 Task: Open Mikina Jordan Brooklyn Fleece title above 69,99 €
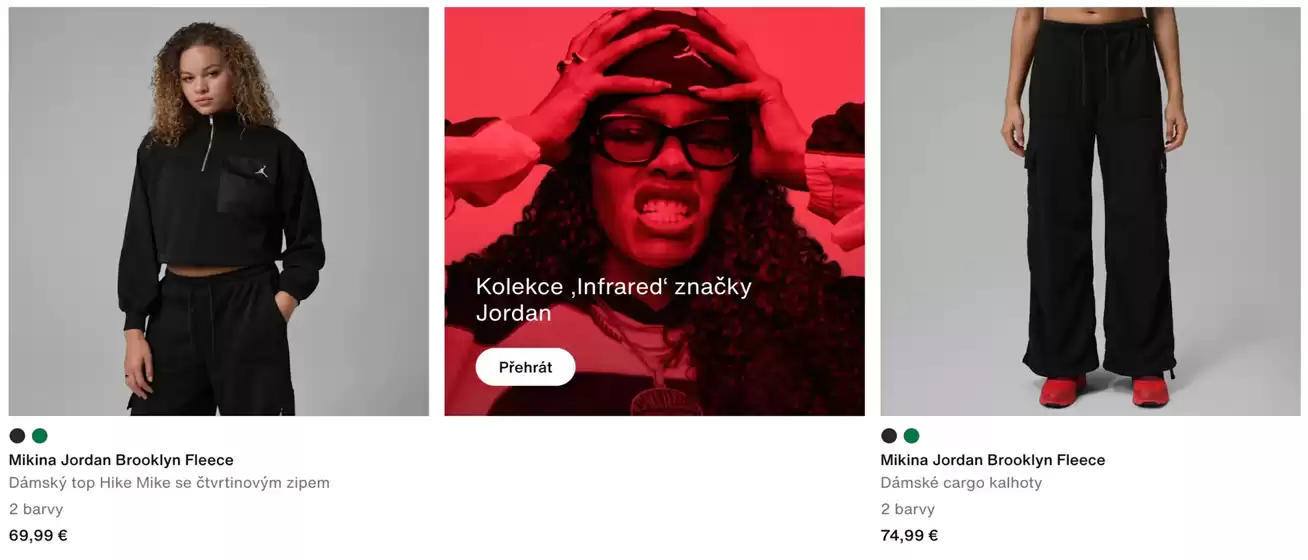click(121, 460)
